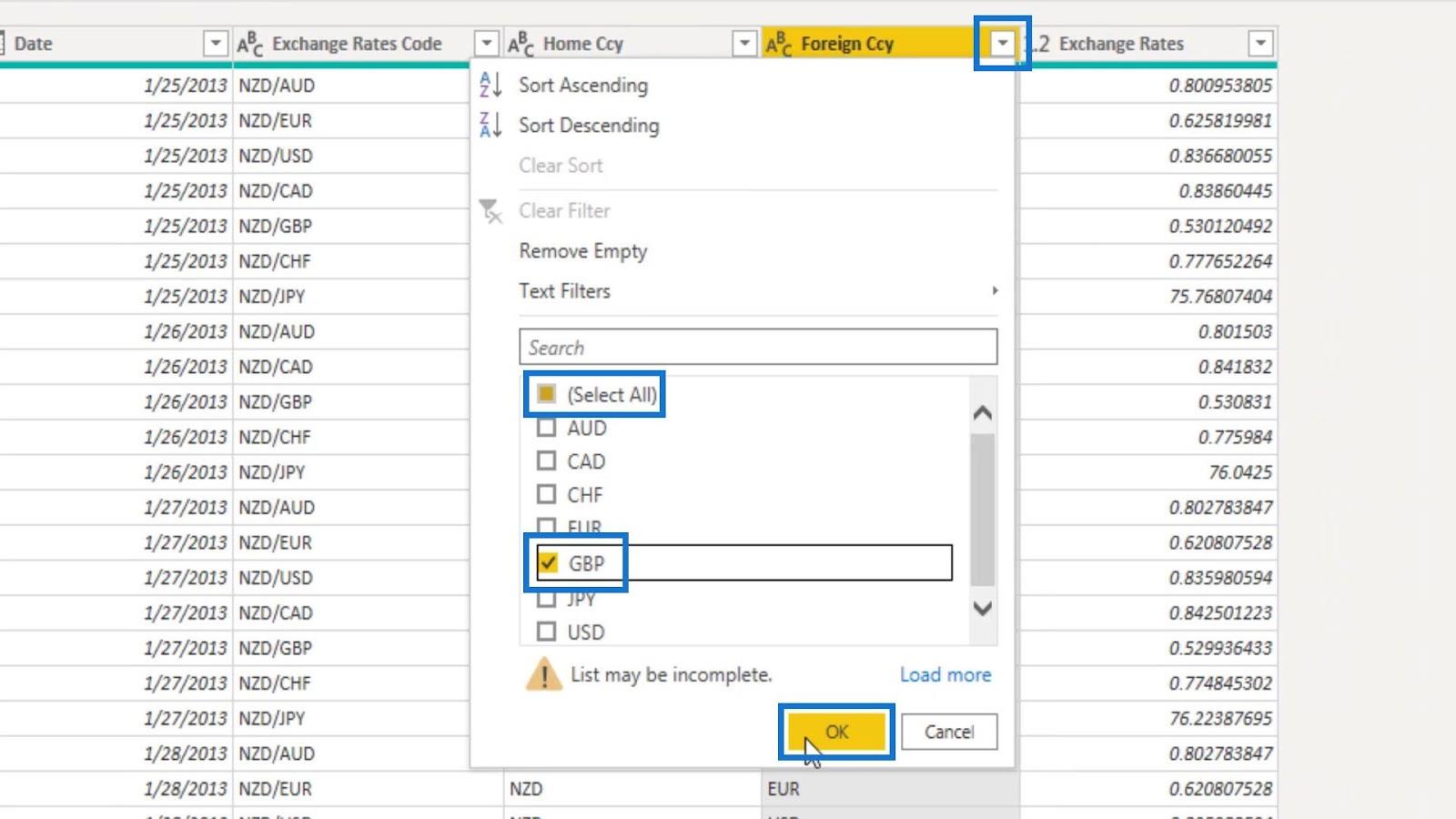Viewport: 1456px width, 819px height.
Task: Click the Search field in the filter menu
Action: click(x=758, y=348)
